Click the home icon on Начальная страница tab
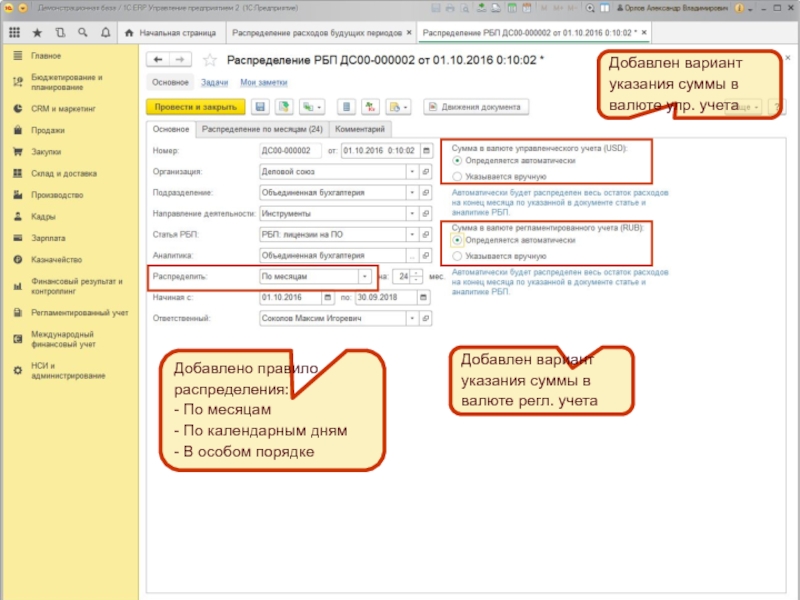Screen dimensions: 800x600 click(x=128, y=33)
